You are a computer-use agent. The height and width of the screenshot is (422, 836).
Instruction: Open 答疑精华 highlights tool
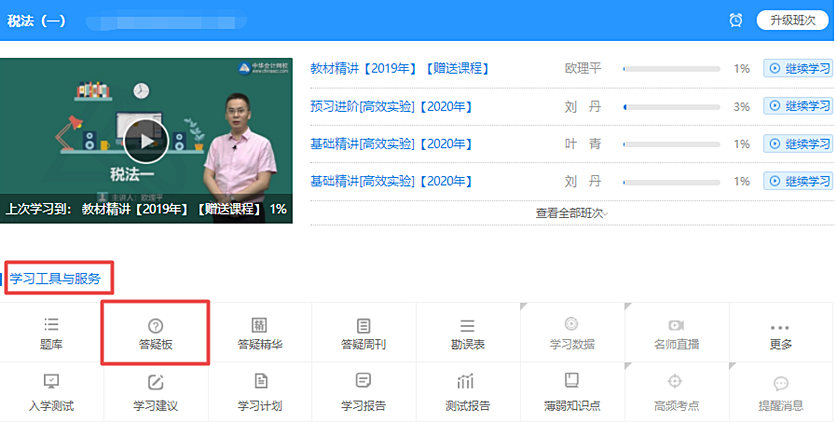(259, 333)
